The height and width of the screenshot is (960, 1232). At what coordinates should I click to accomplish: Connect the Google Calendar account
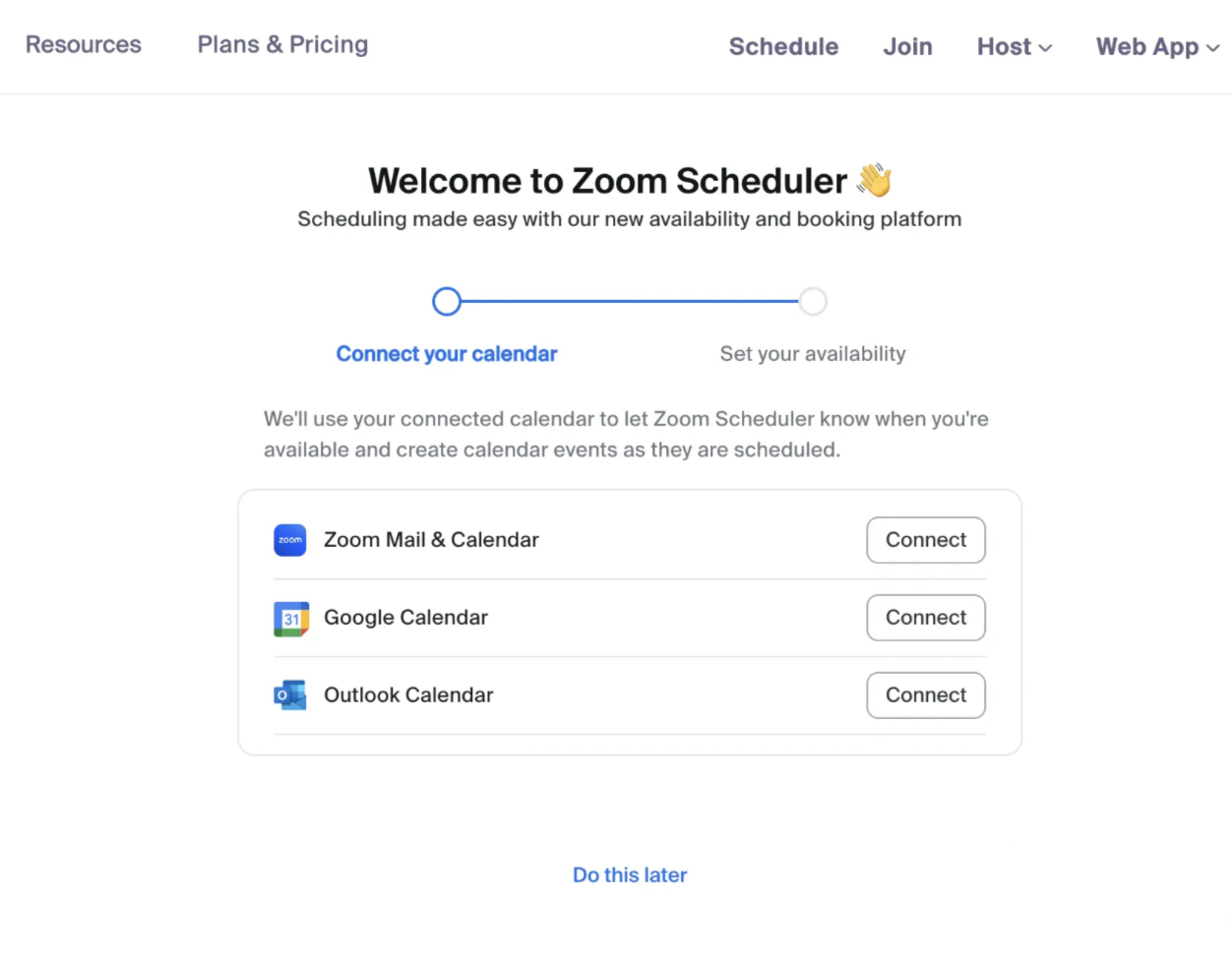pos(925,618)
